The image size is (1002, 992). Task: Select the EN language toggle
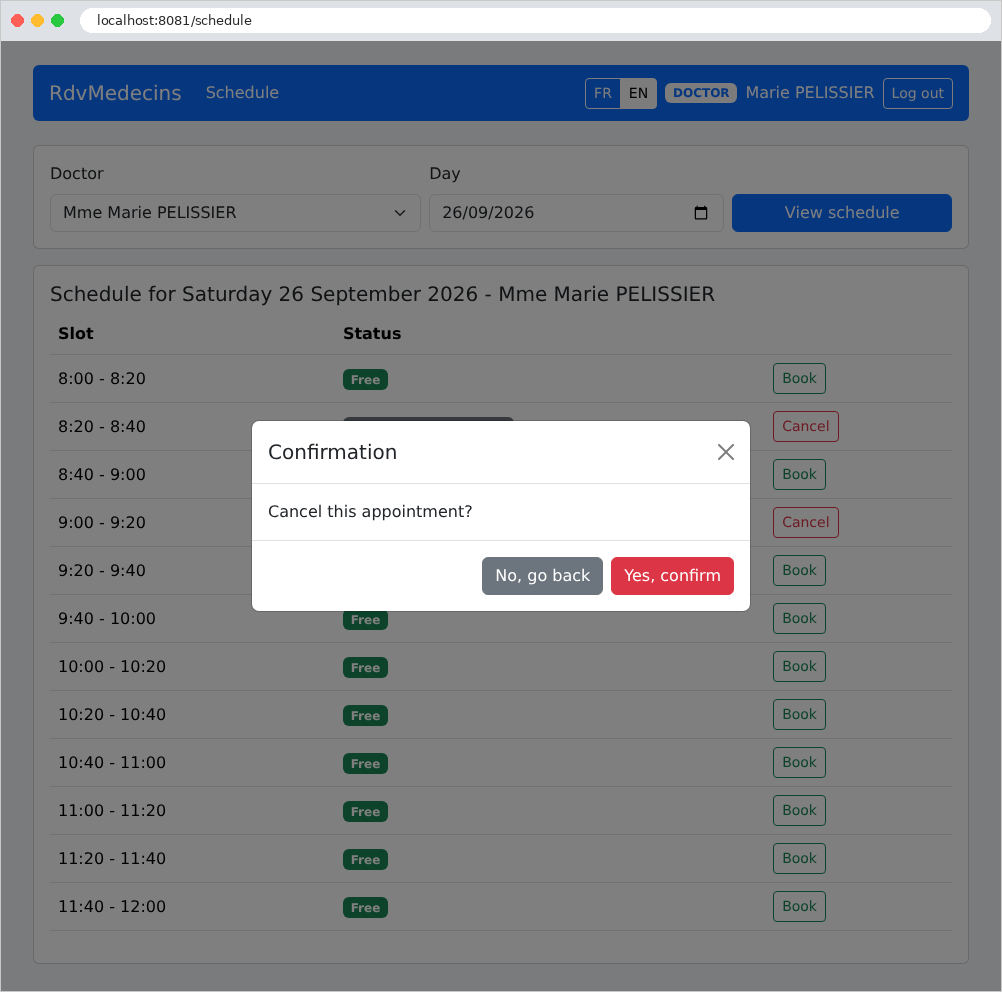click(638, 93)
